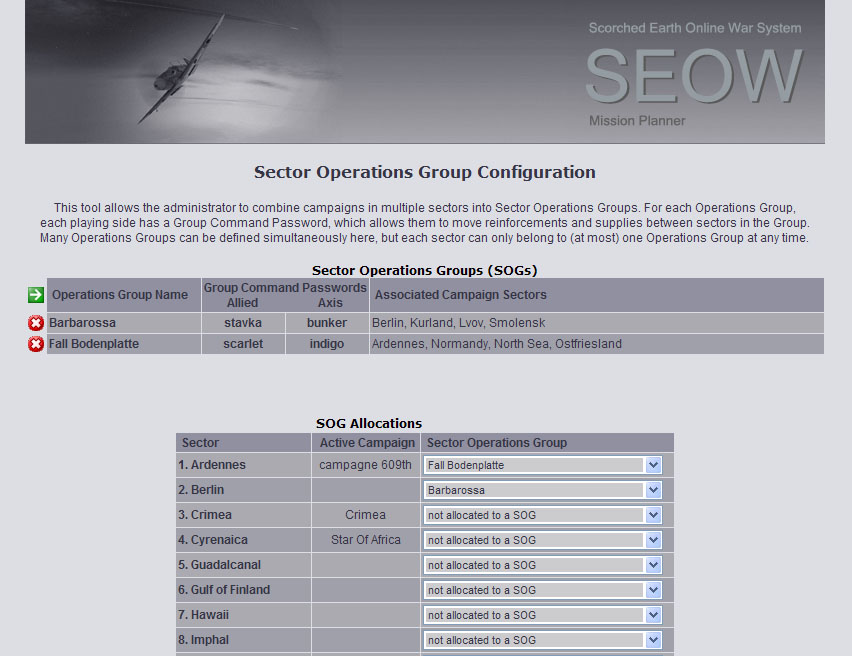Remove the Fall Bodenplatte group via red X

coord(36,344)
